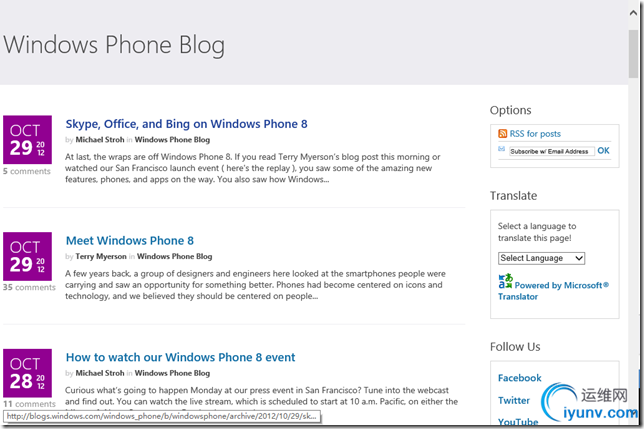Click the Oct 29 date tile for Meet Windows Phone 8

tap(28, 256)
